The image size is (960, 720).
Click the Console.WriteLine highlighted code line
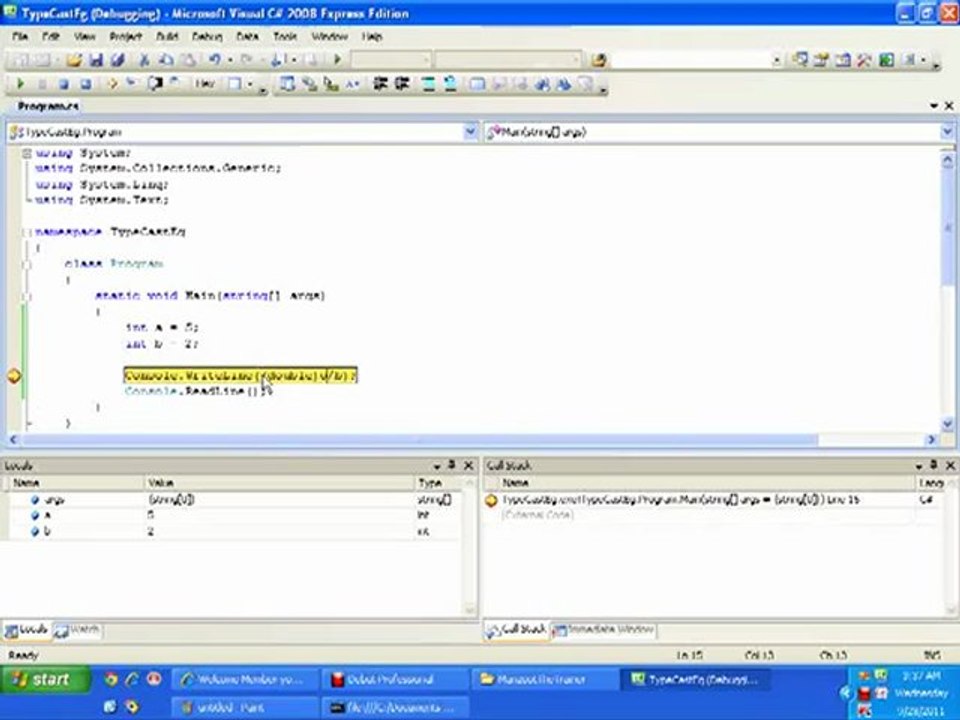(x=241, y=375)
